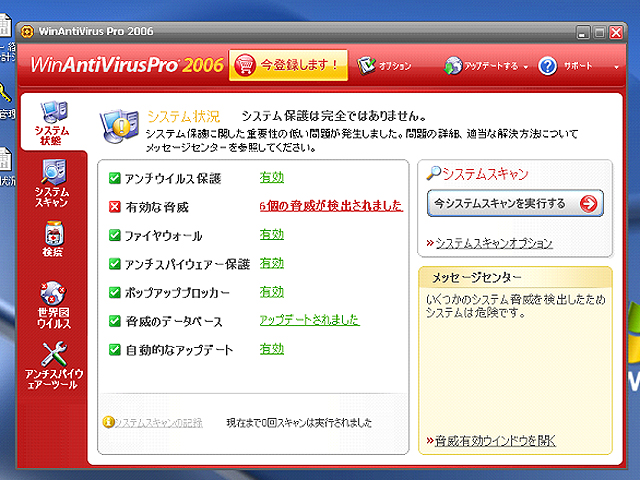
Task: Open the オプション menu item
Action: point(395,66)
